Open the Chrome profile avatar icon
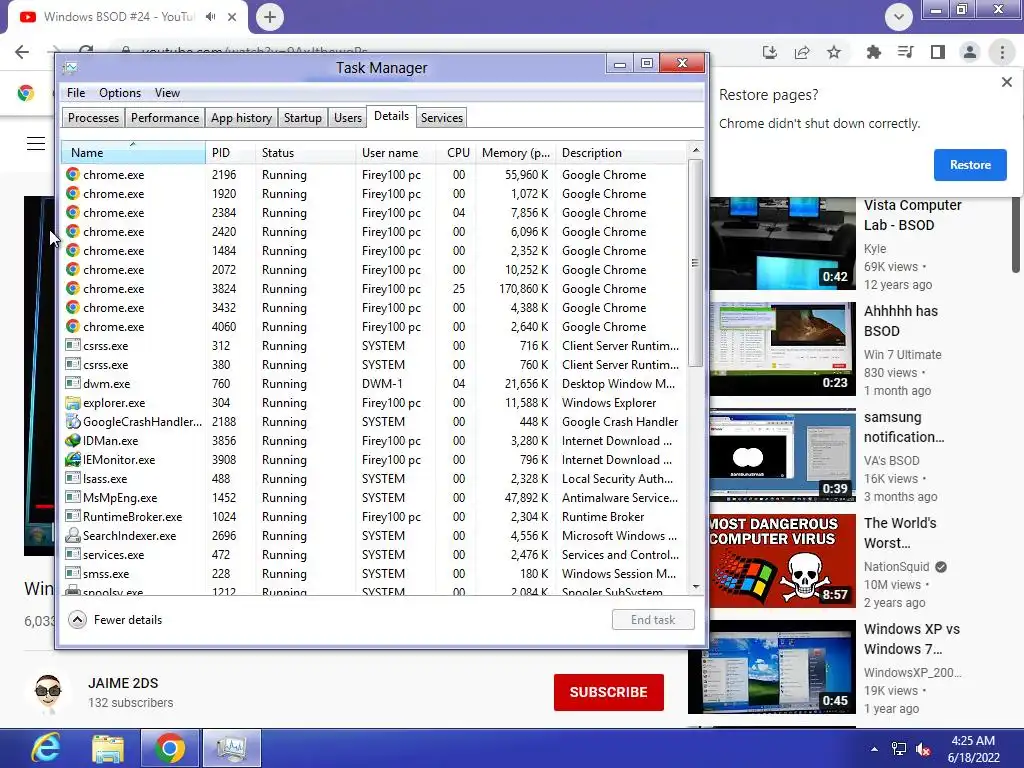1024x768 pixels. point(970,52)
